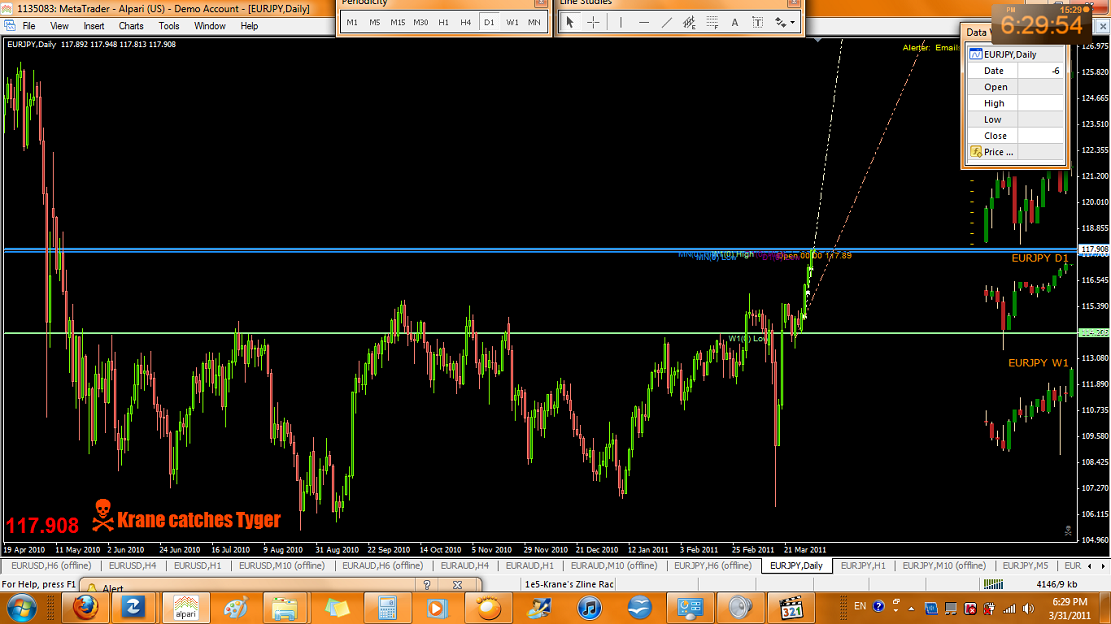Switch periodicity to MN monthly
Screen dimensions: 1111x624
534,23
